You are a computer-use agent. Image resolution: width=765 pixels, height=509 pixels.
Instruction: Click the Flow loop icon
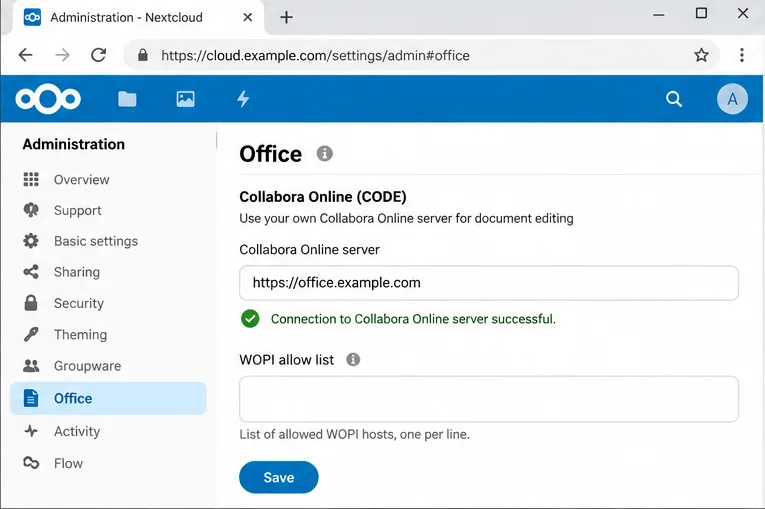tap(31, 463)
